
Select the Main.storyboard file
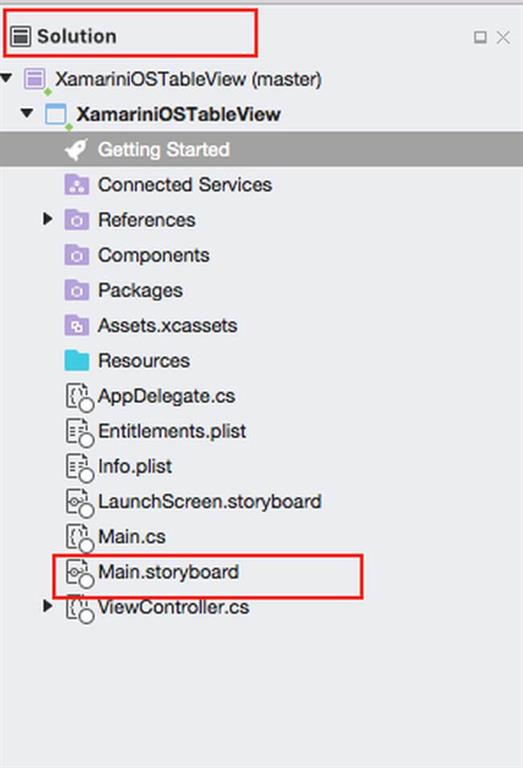(168, 572)
